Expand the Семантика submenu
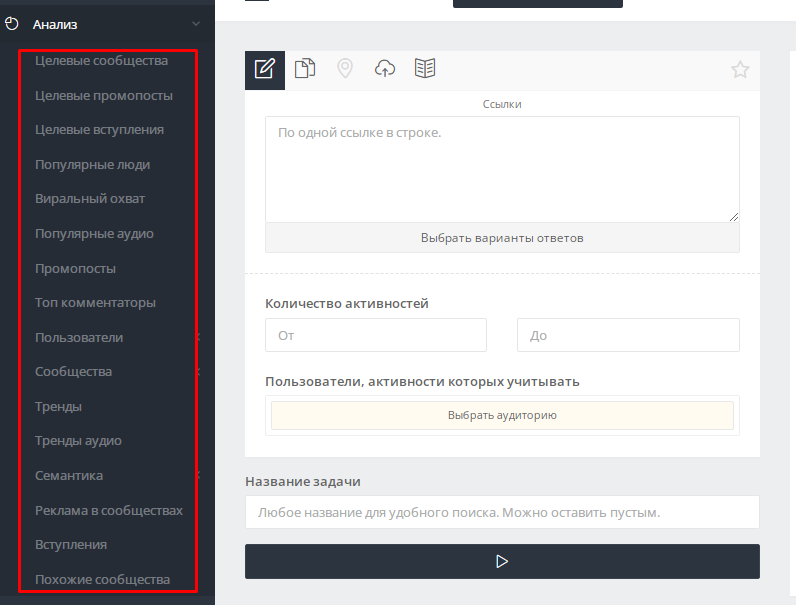The height and width of the screenshot is (605, 796). coord(198,475)
